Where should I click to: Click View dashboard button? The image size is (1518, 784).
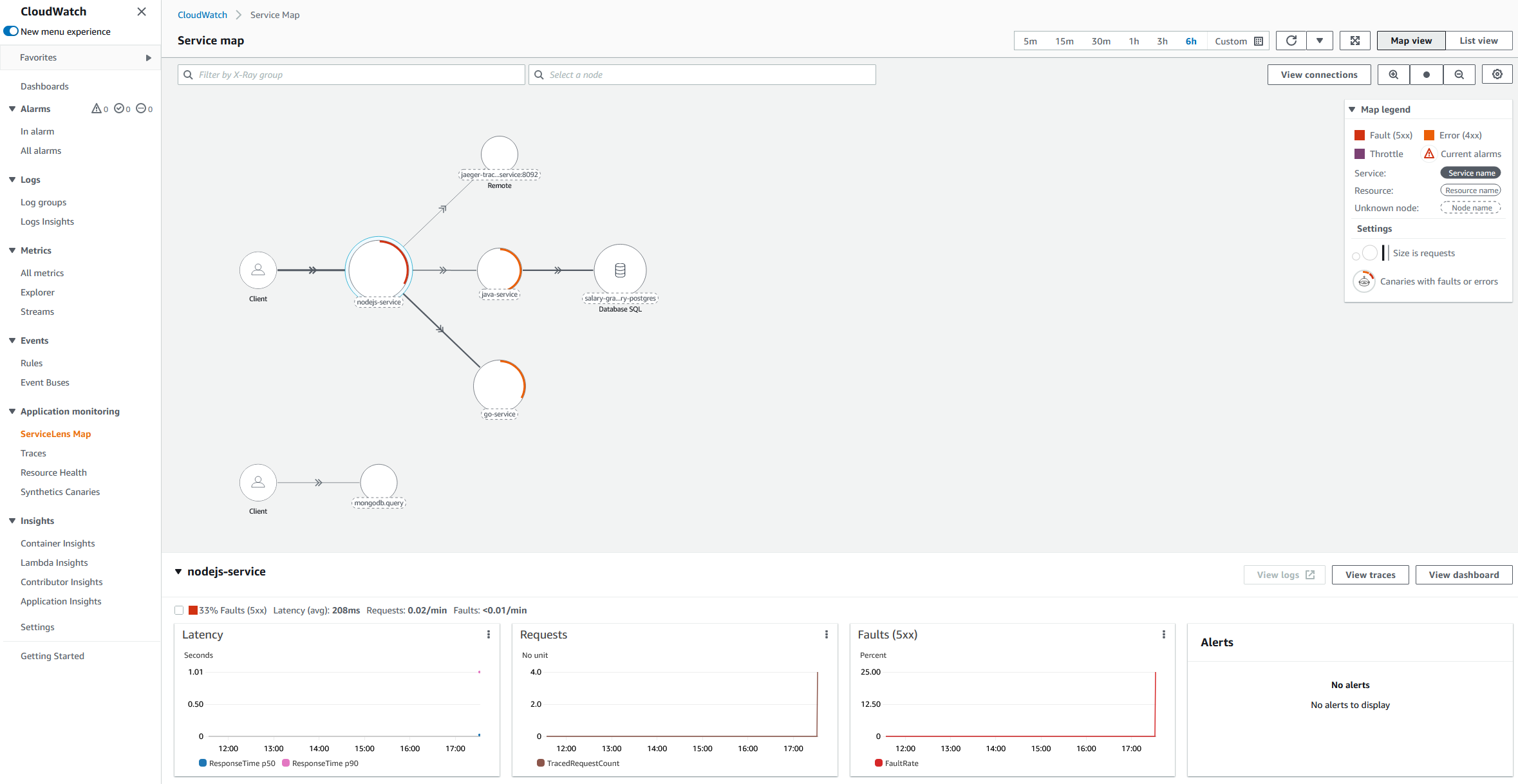point(1461,574)
